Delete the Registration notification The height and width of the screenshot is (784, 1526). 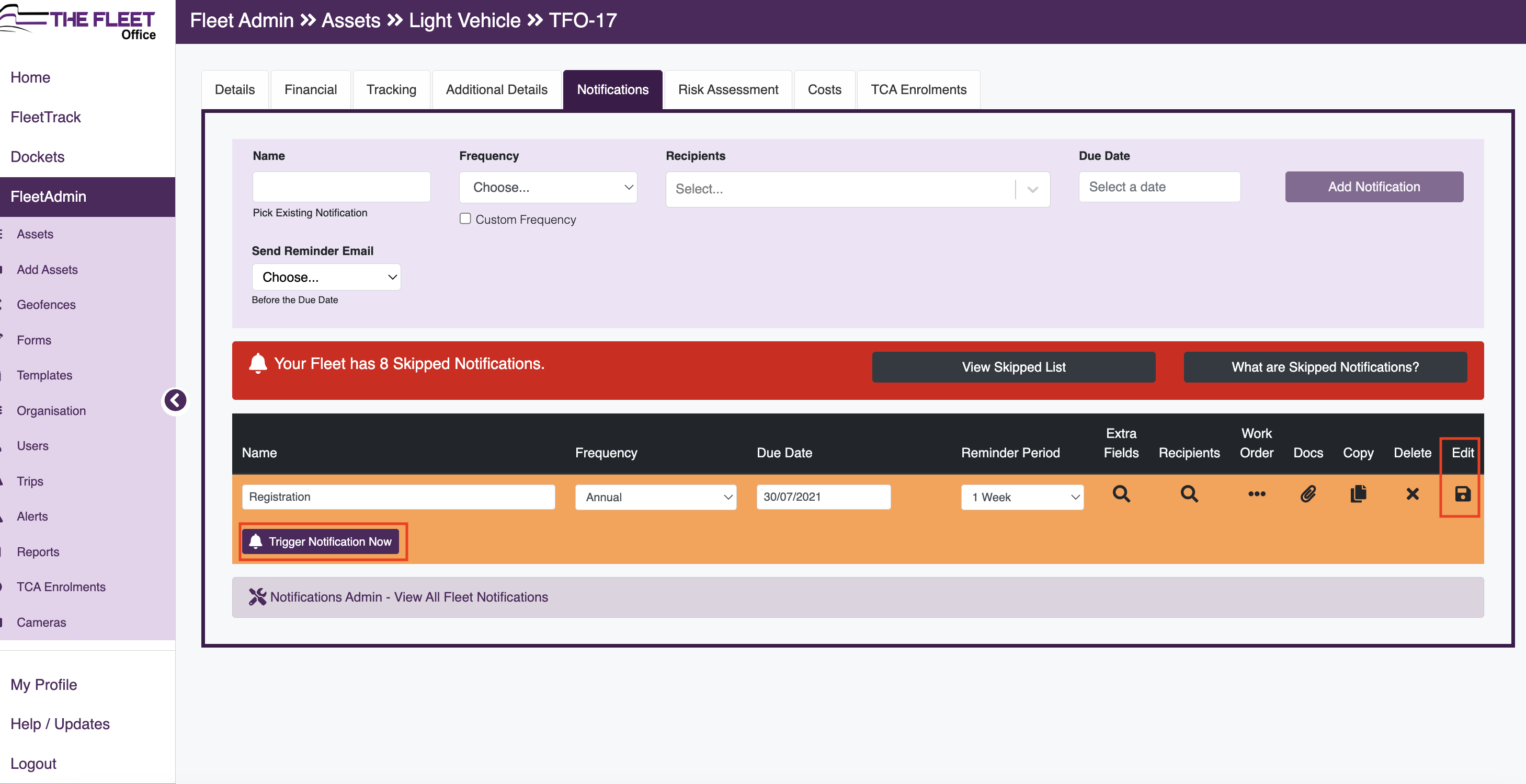pyautogui.click(x=1413, y=494)
